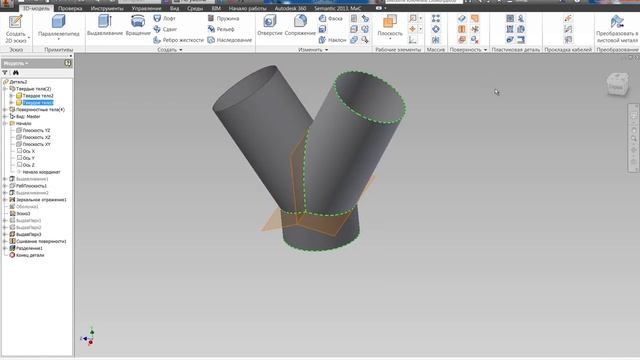The width and height of the screenshot is (640, 360).
Task: Select Ось Z in the tree
Action: (29, 165)
